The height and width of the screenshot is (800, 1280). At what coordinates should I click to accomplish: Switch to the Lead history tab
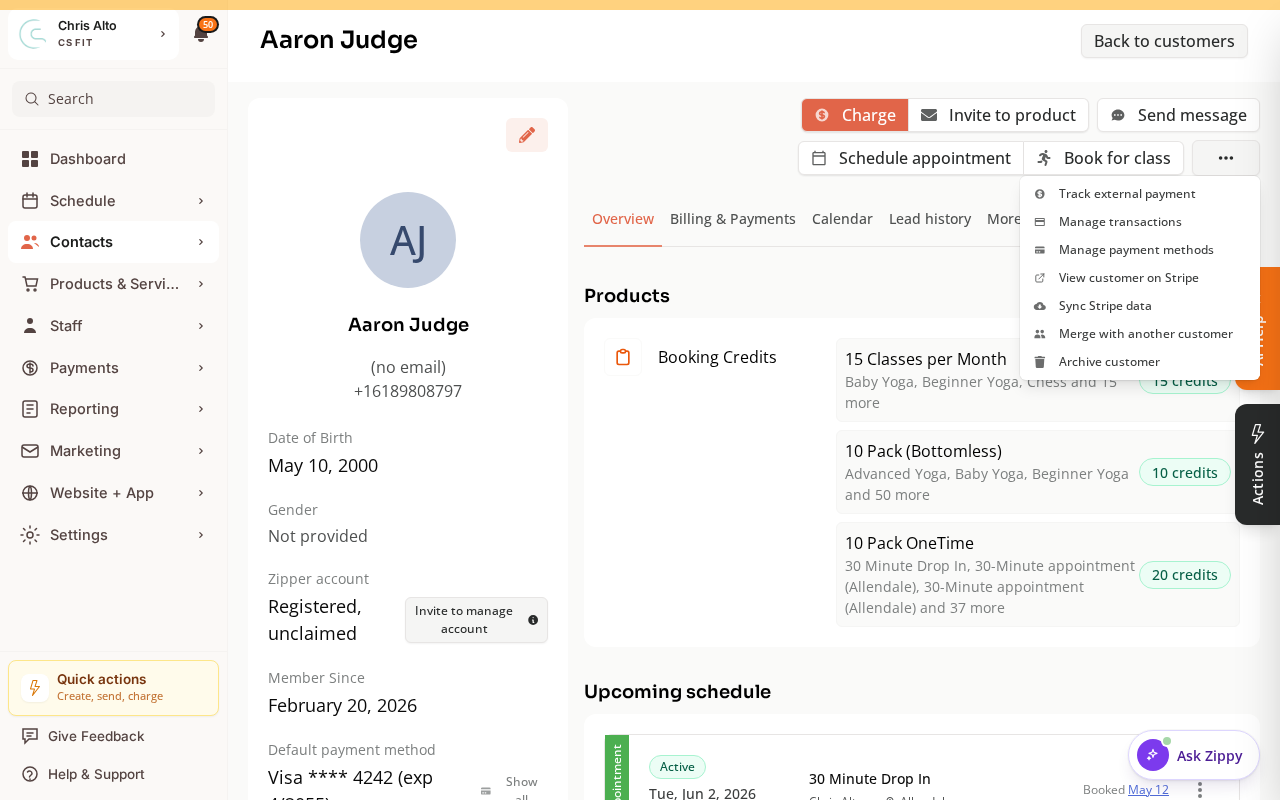930,219
